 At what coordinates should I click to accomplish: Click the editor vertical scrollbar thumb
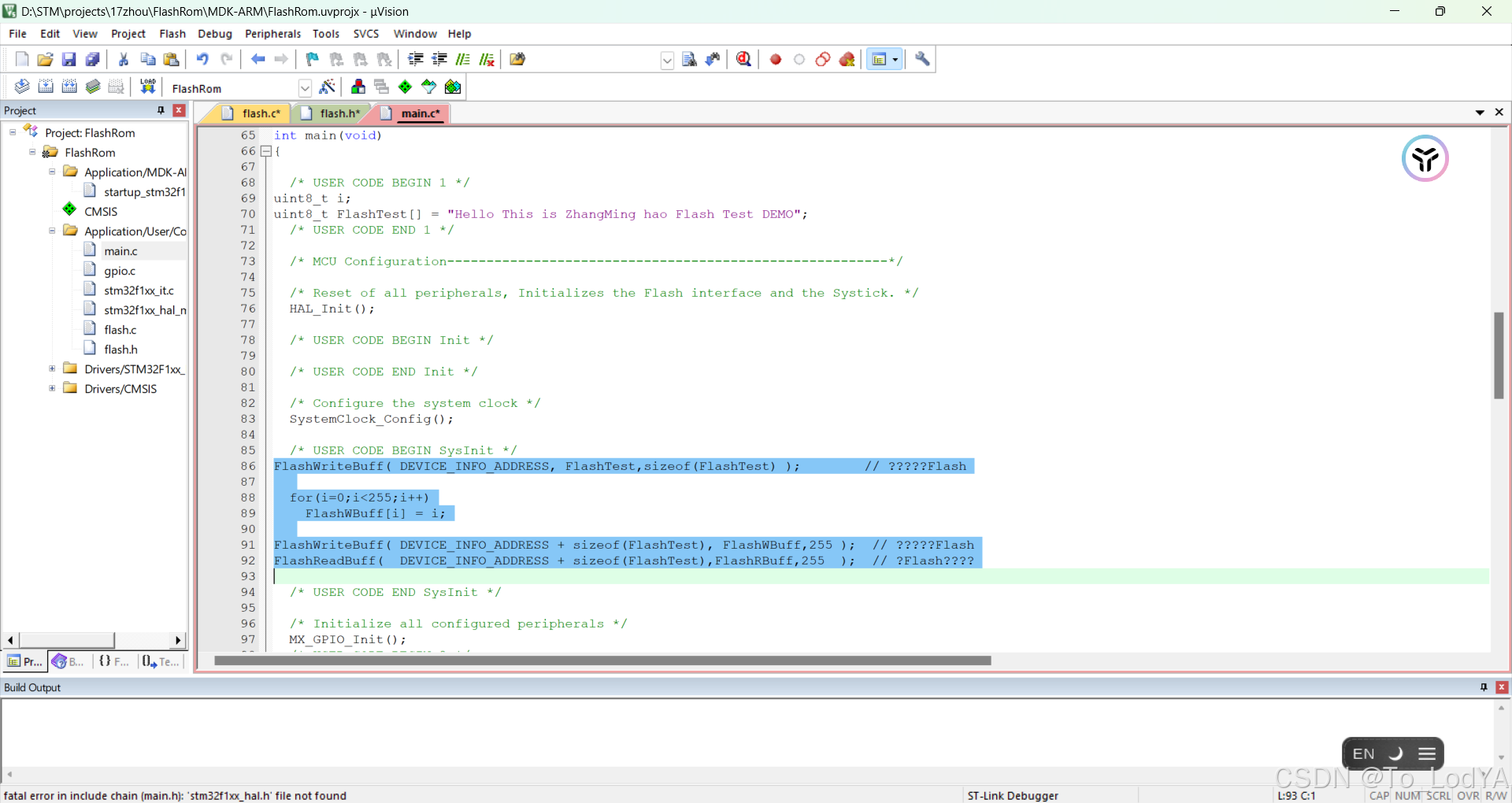[1499, 355]
